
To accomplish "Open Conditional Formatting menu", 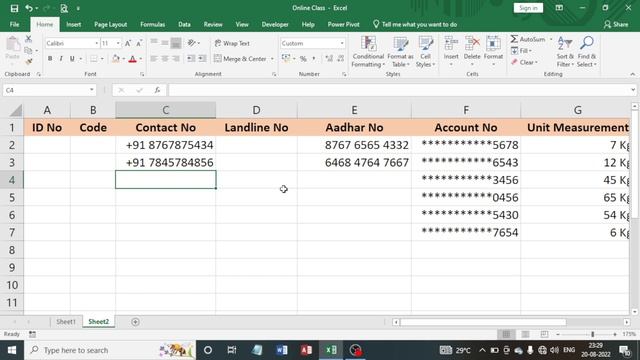I will (368, 52).
